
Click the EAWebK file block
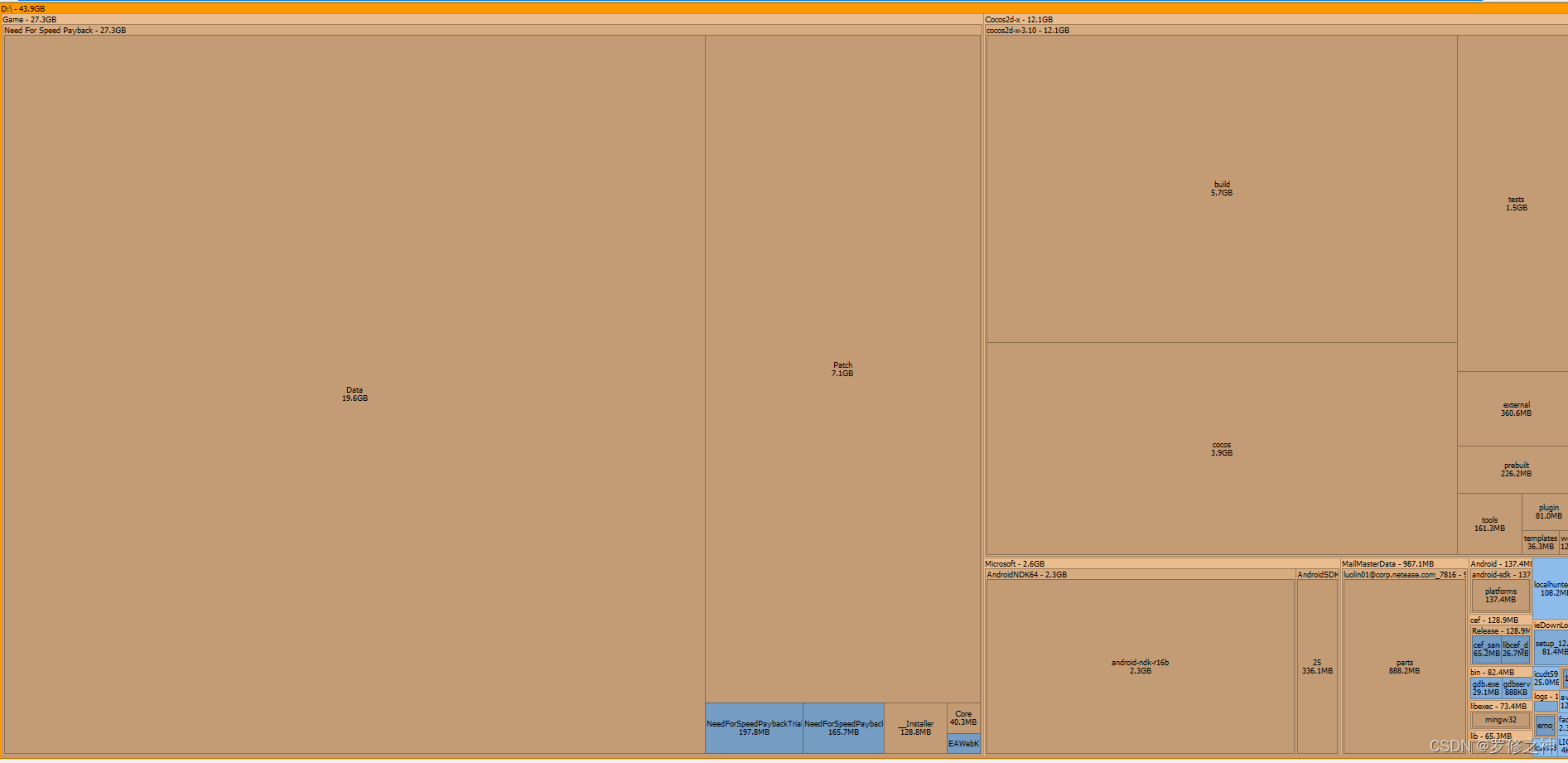pyautogui.click(x=963, y=744)
